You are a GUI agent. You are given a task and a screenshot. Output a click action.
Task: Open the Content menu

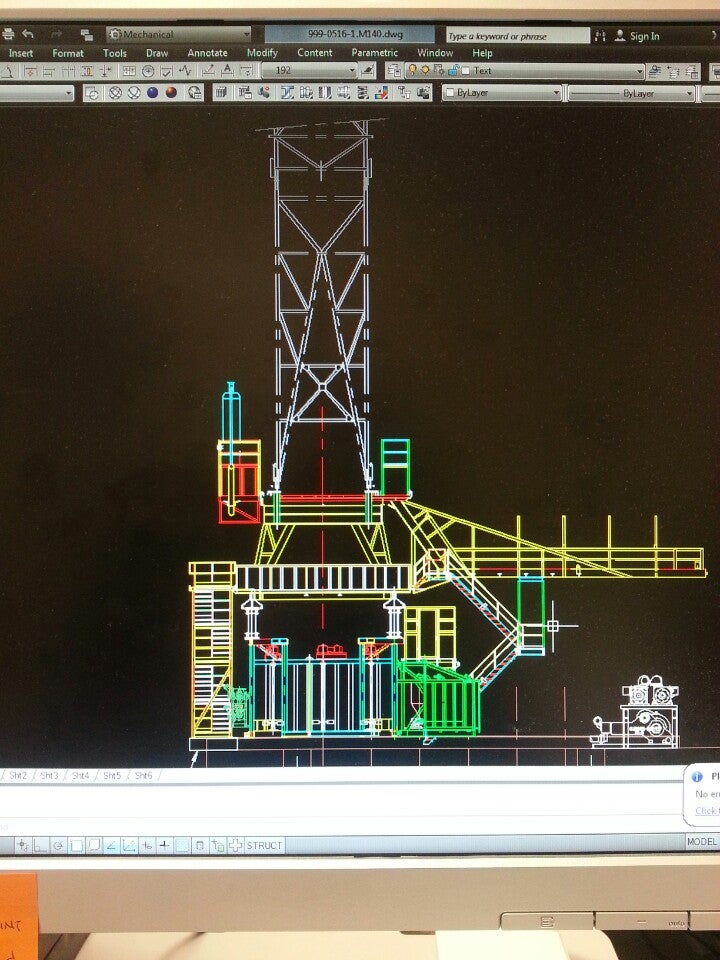point(315,53)
